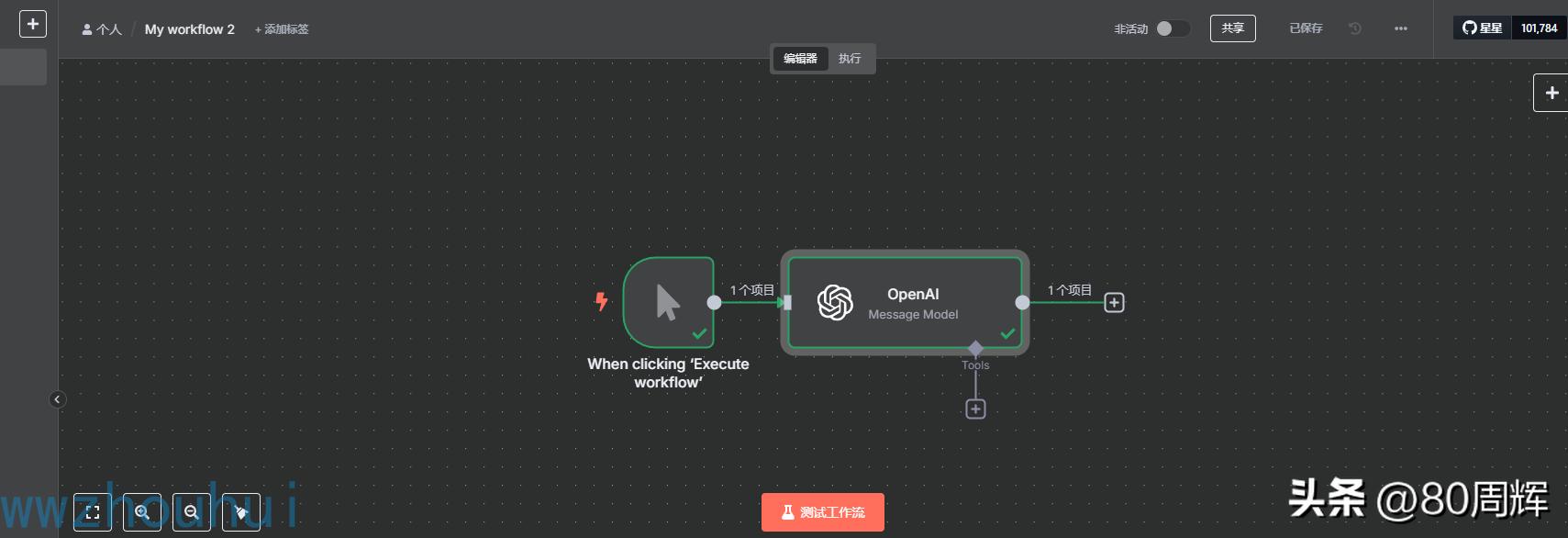This screenshot has width=1568, height=538.
Task: Open the nodes panel with the right-edge plus button
Action: click(x=1551, y=93)
